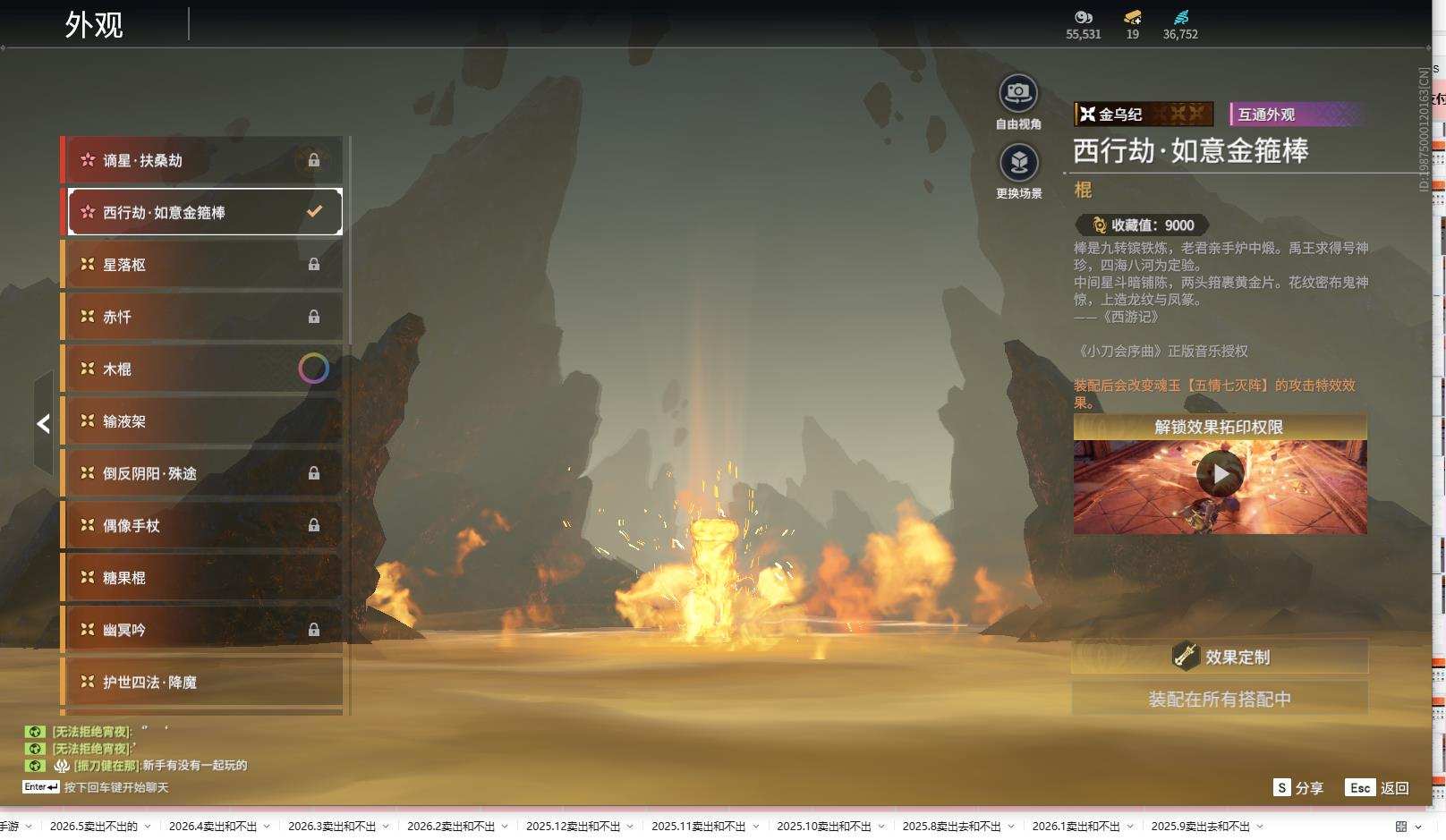Click the blue feather currency icon above 36,752
The width and height of the screenshot is (1446, 840).
click(x=1181, y=17)
